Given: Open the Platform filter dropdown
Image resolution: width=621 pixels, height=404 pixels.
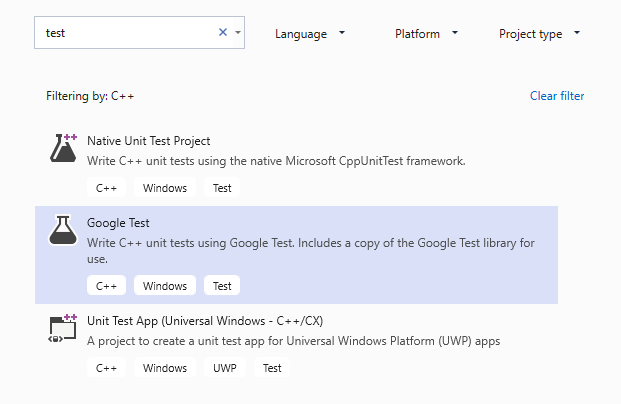Looking at the screenshot, I should coord(426,34).
